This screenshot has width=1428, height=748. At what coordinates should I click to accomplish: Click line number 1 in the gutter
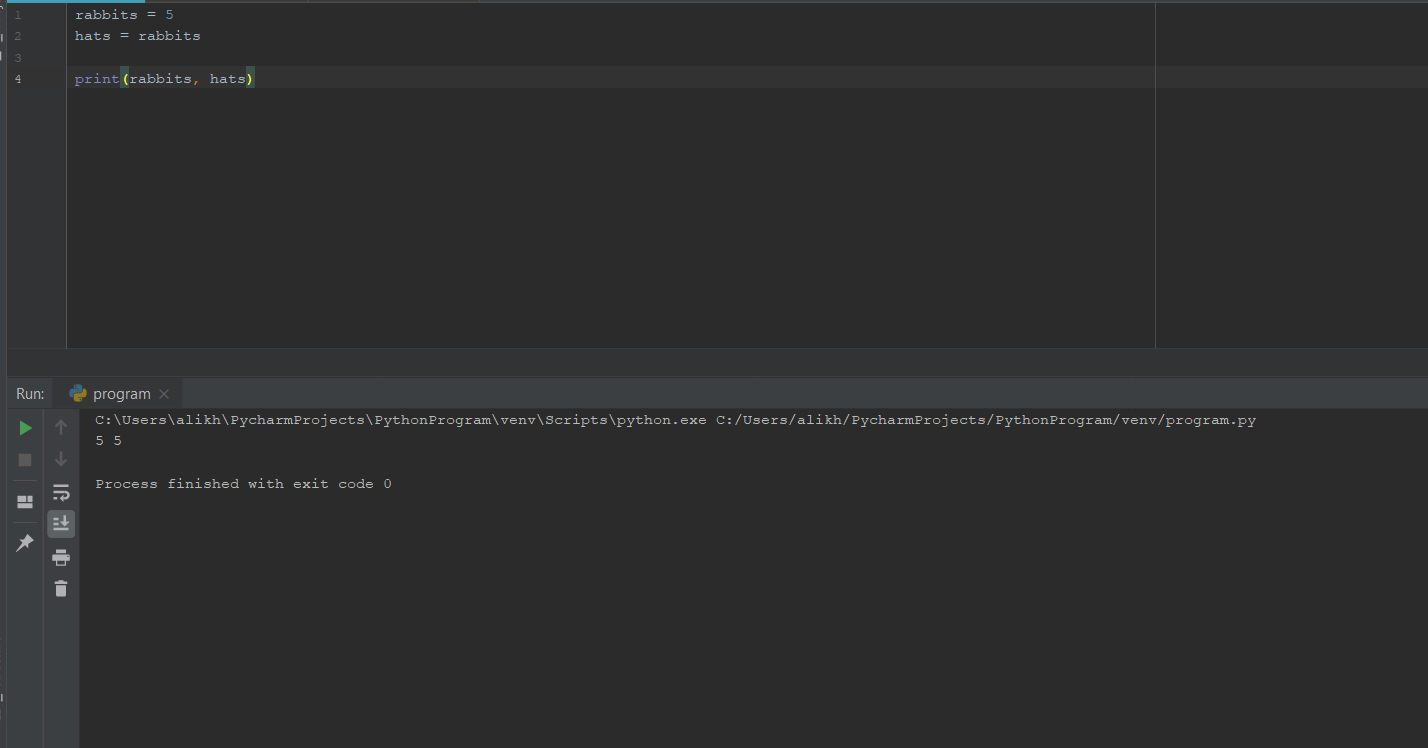point(18,15)
